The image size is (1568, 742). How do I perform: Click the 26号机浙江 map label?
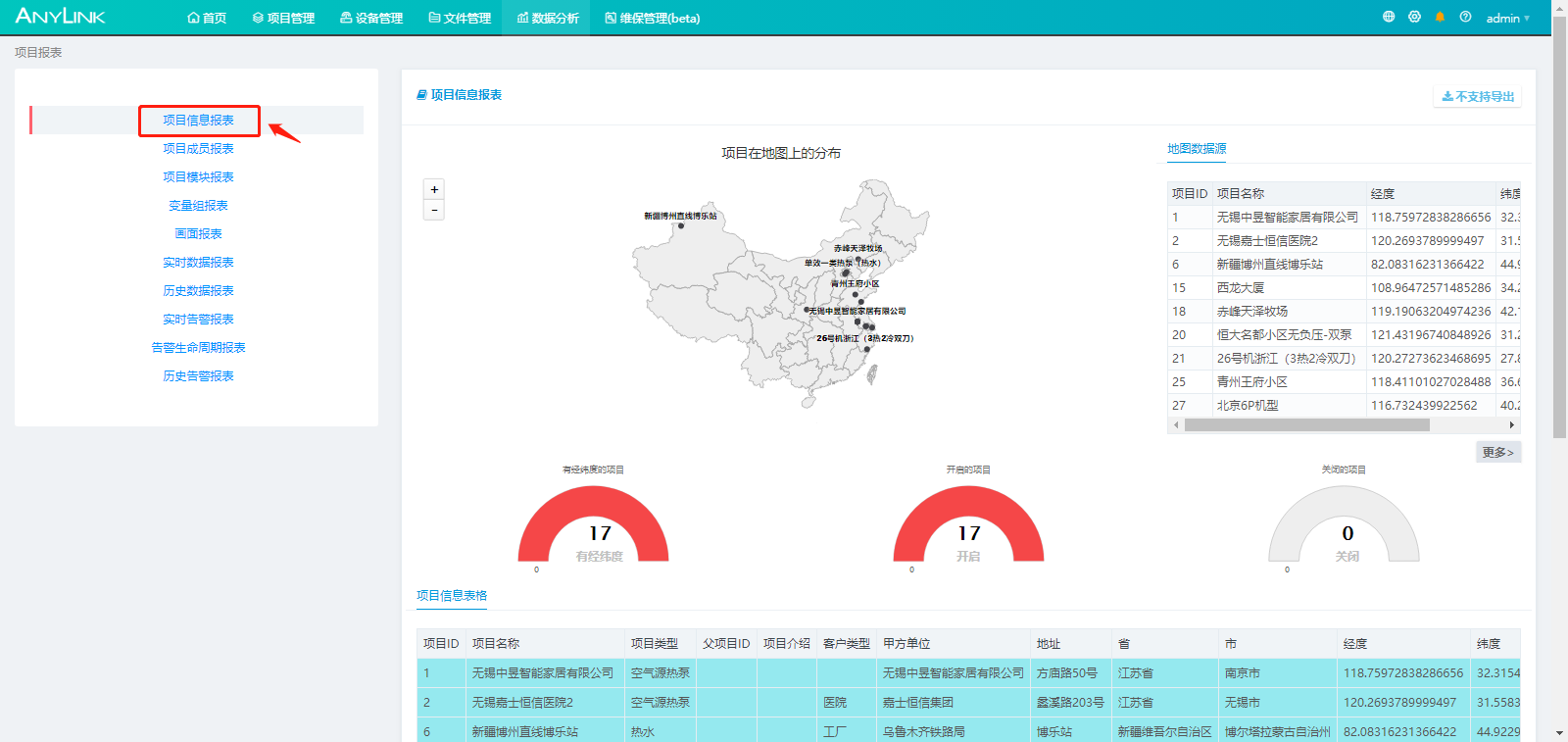tap(865, 338)
